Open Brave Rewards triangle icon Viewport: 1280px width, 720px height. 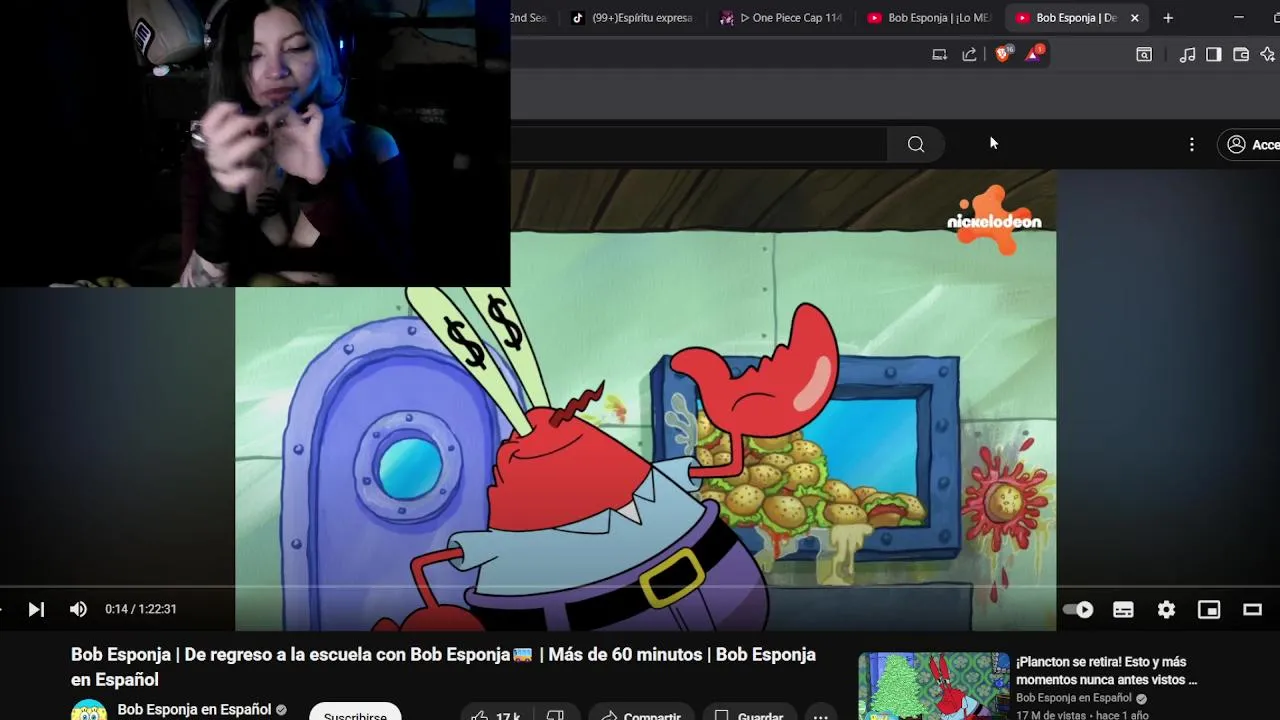pos(1033,54)
